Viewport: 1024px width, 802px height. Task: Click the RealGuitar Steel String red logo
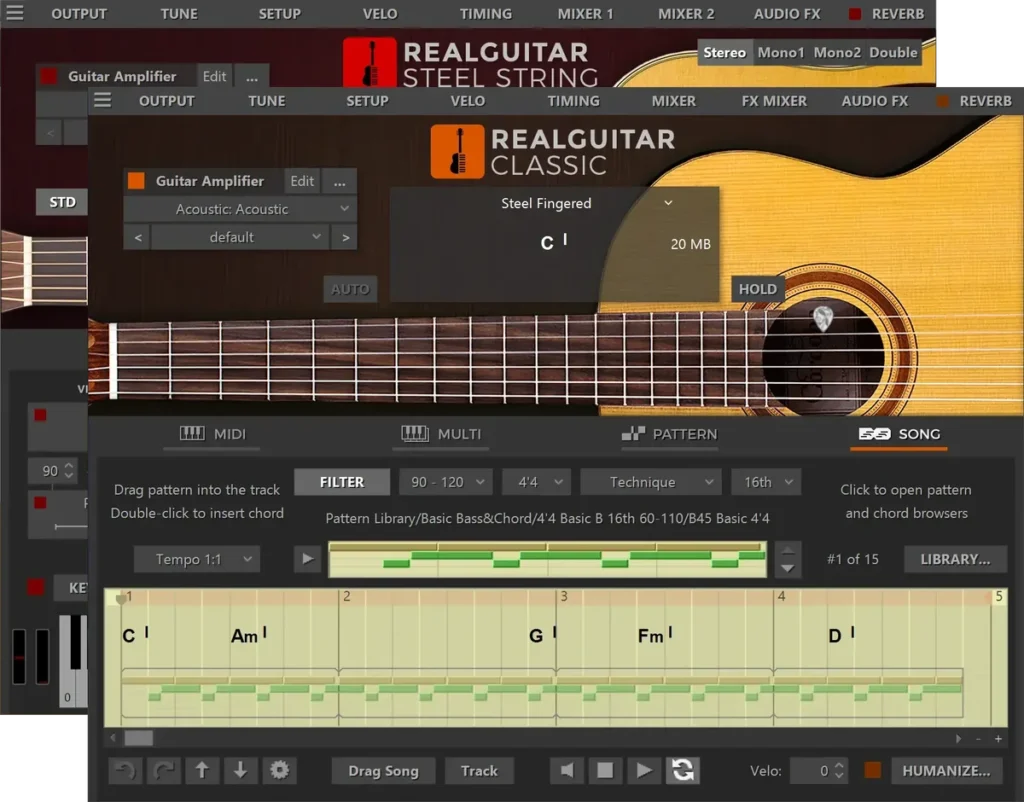[370, 63]
